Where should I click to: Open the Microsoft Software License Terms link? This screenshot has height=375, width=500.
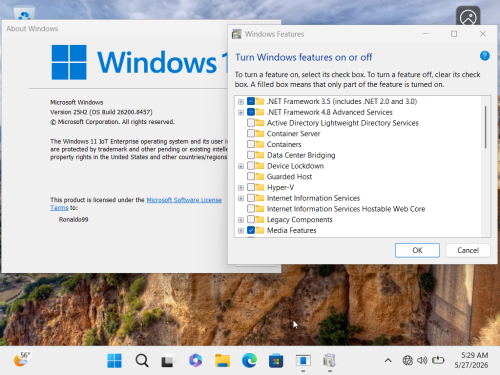pos(184,200)
